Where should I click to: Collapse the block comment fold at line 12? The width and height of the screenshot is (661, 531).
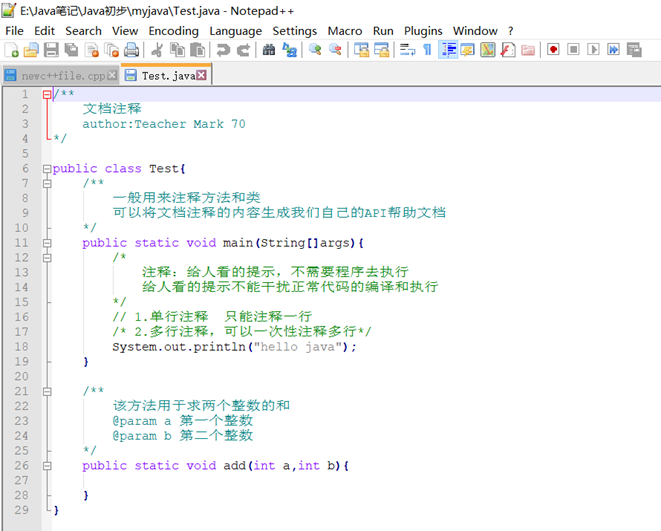pos(47,257)
